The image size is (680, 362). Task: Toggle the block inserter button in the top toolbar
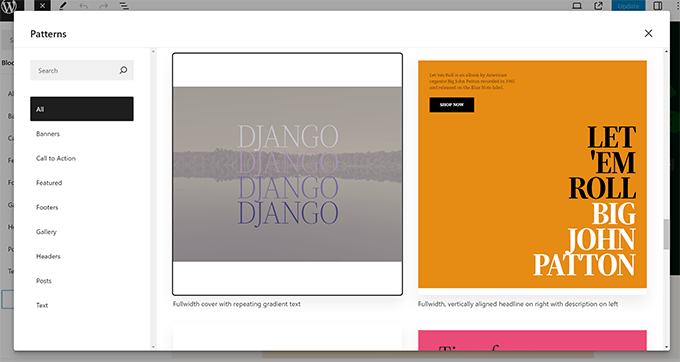[x=42, y=6]
